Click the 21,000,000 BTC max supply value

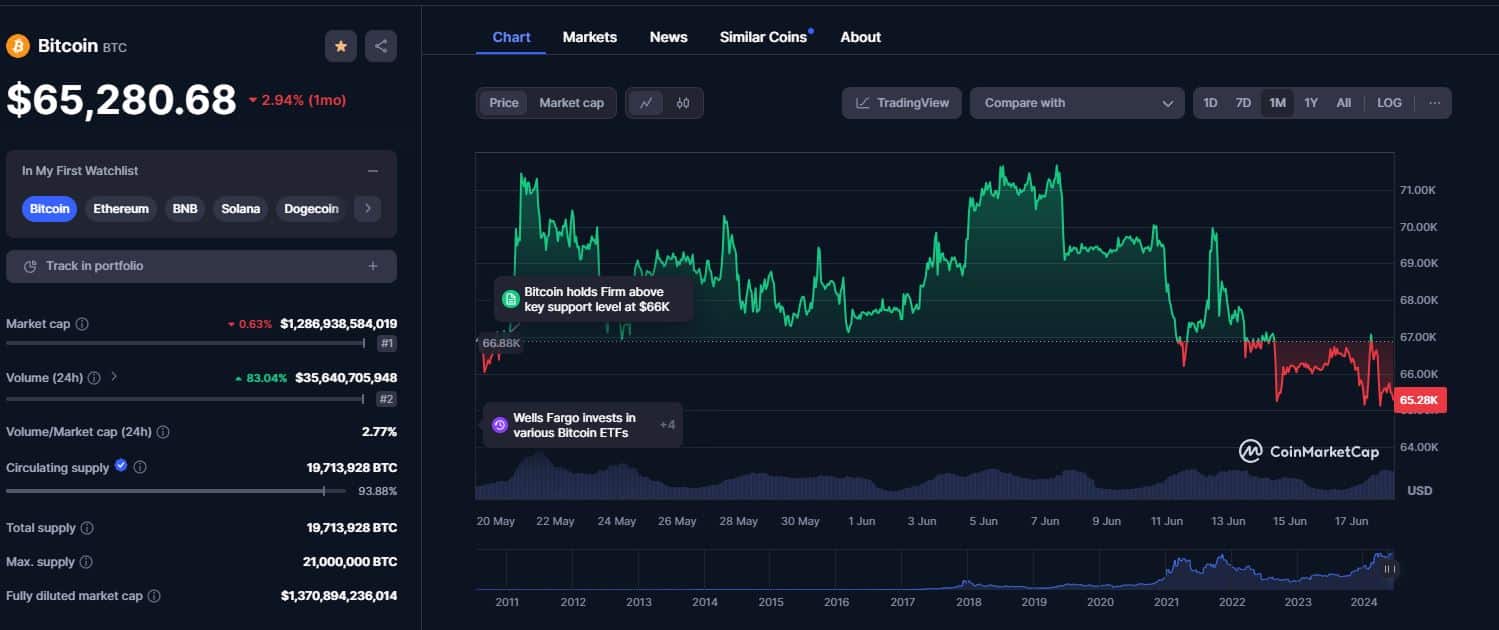(x=350, y=562)
